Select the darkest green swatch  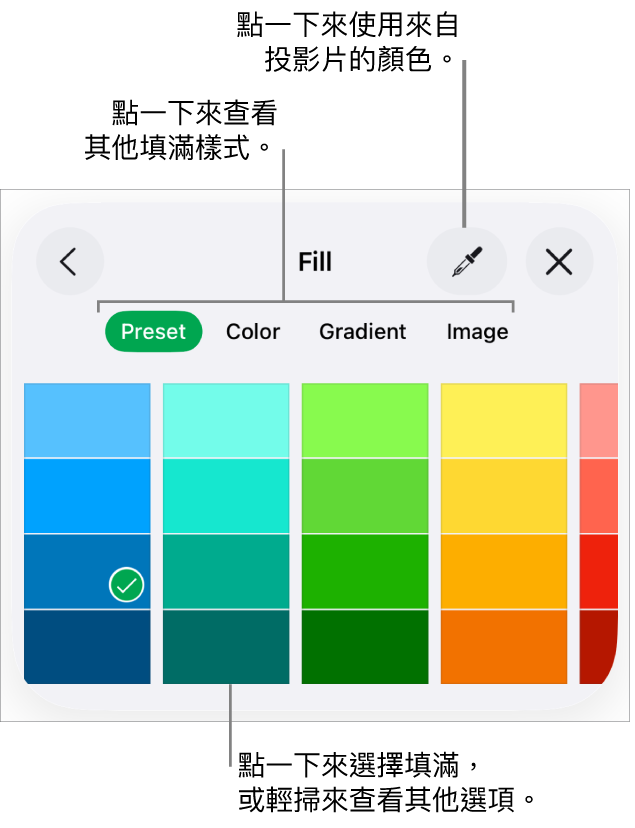tap(365, 646)
